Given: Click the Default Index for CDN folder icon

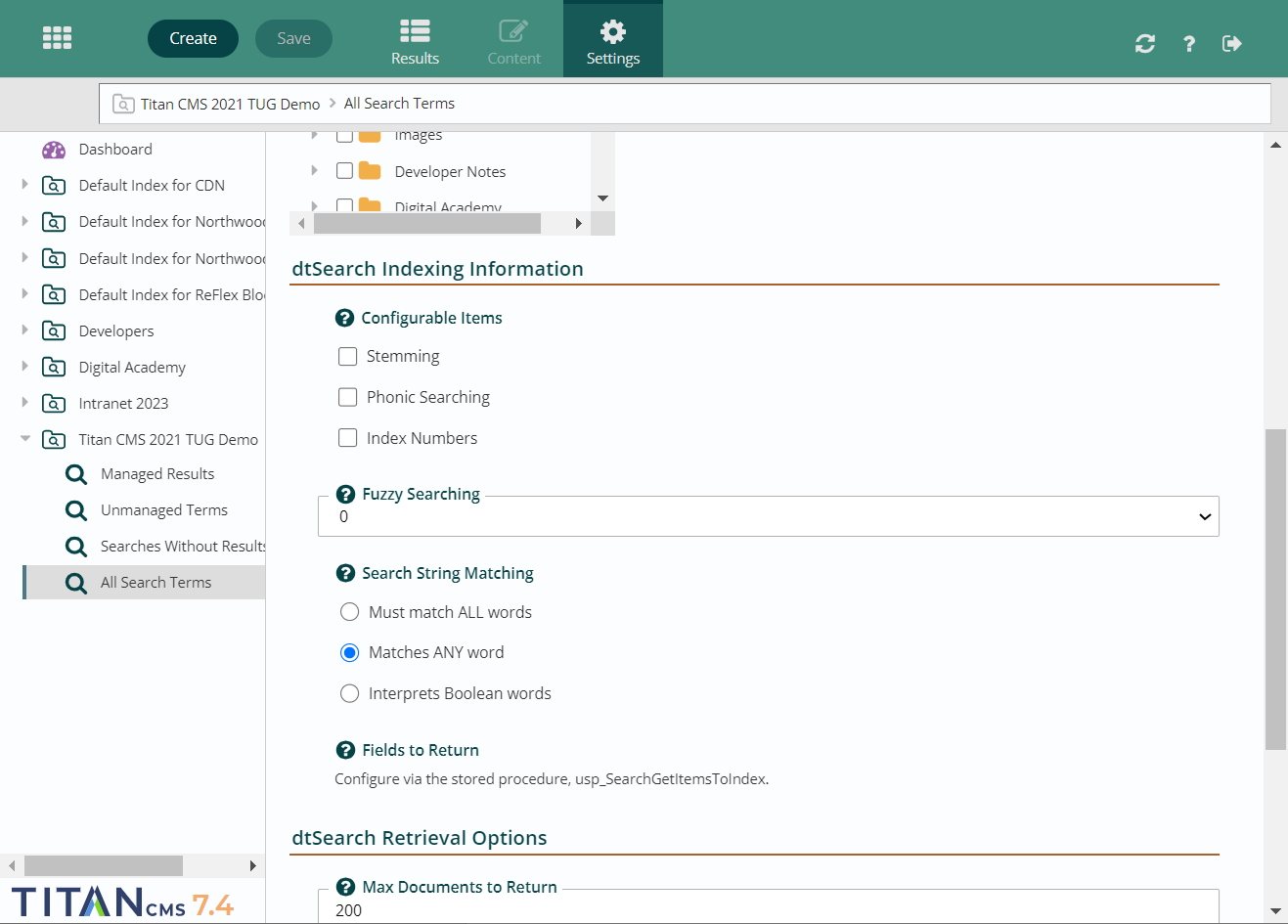Looking at the screenshot, I should click(54, 186).
